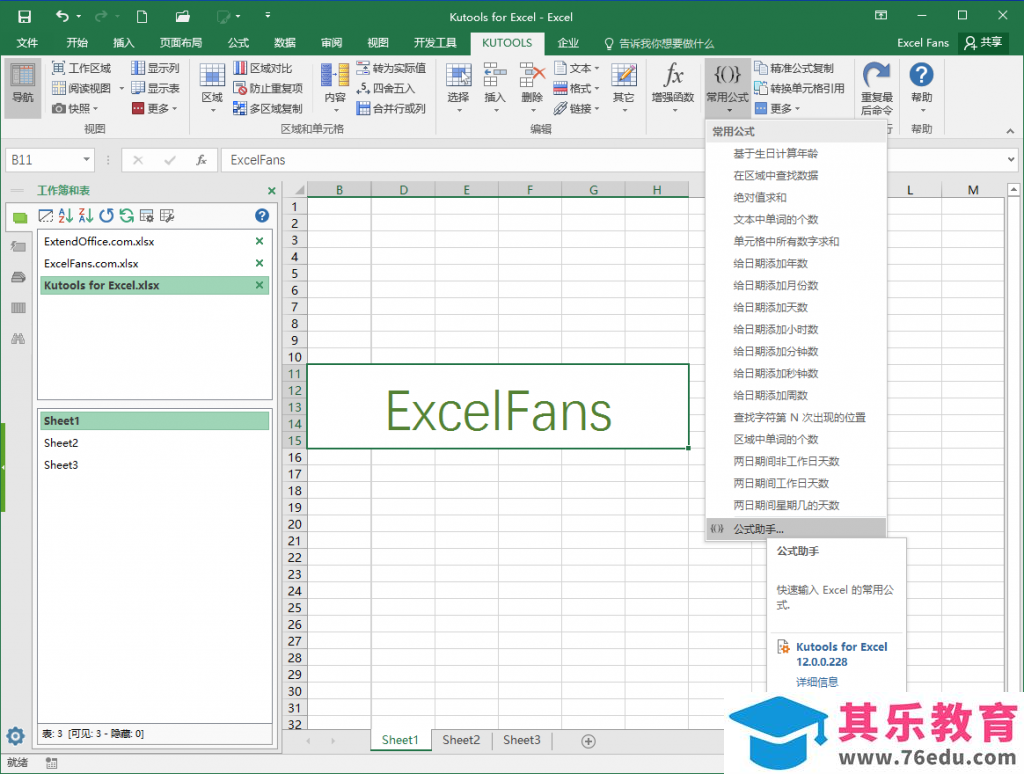Viewport: 1024px width, 774px height.
Task: Add a new sheet with plus button
Action: 588,741
